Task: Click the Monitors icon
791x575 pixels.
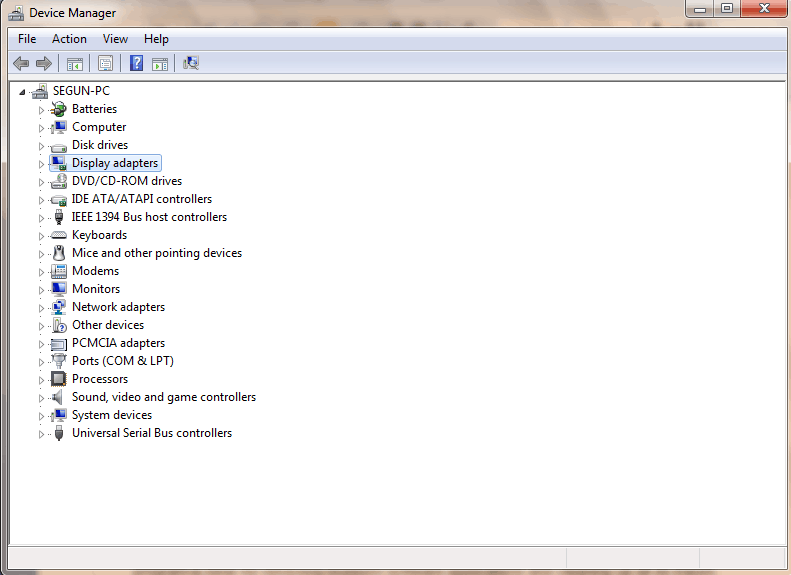Action: coord(59,289)
